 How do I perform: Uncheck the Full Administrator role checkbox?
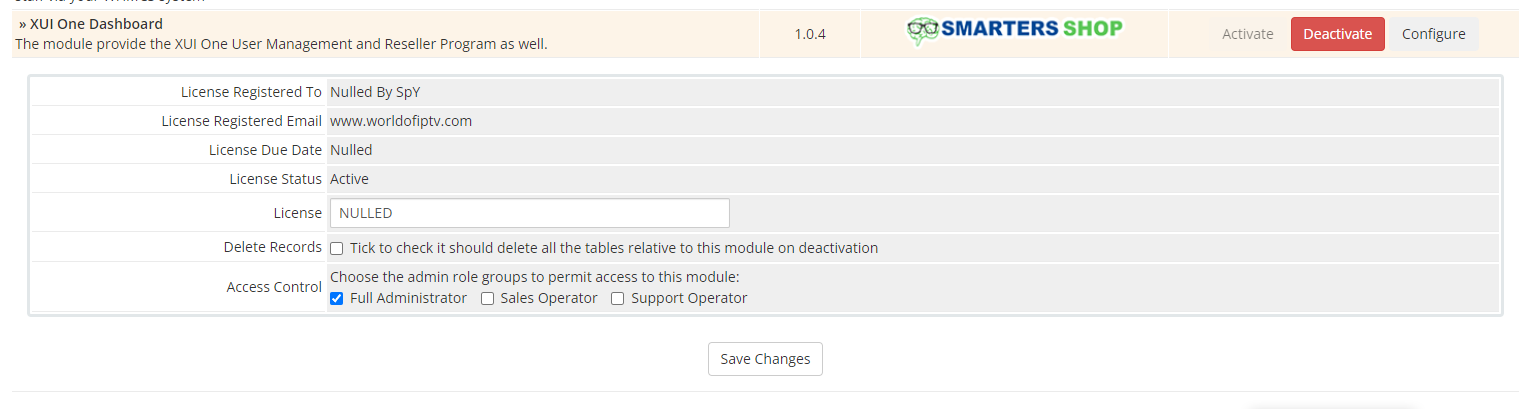[x=337, y=298]
